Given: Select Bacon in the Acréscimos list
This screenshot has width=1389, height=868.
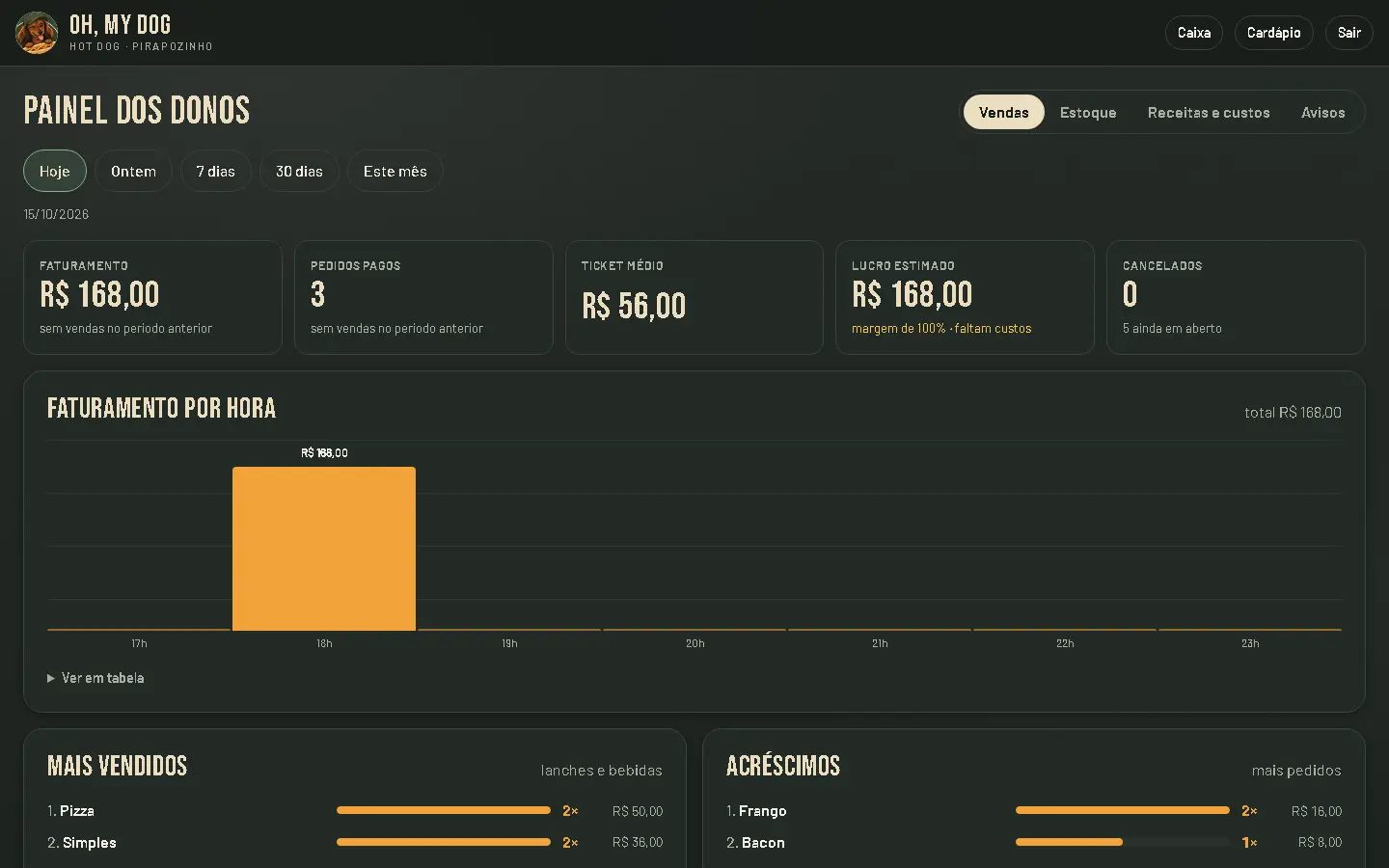Looking at the screenshot, I should pos(1034,842).
